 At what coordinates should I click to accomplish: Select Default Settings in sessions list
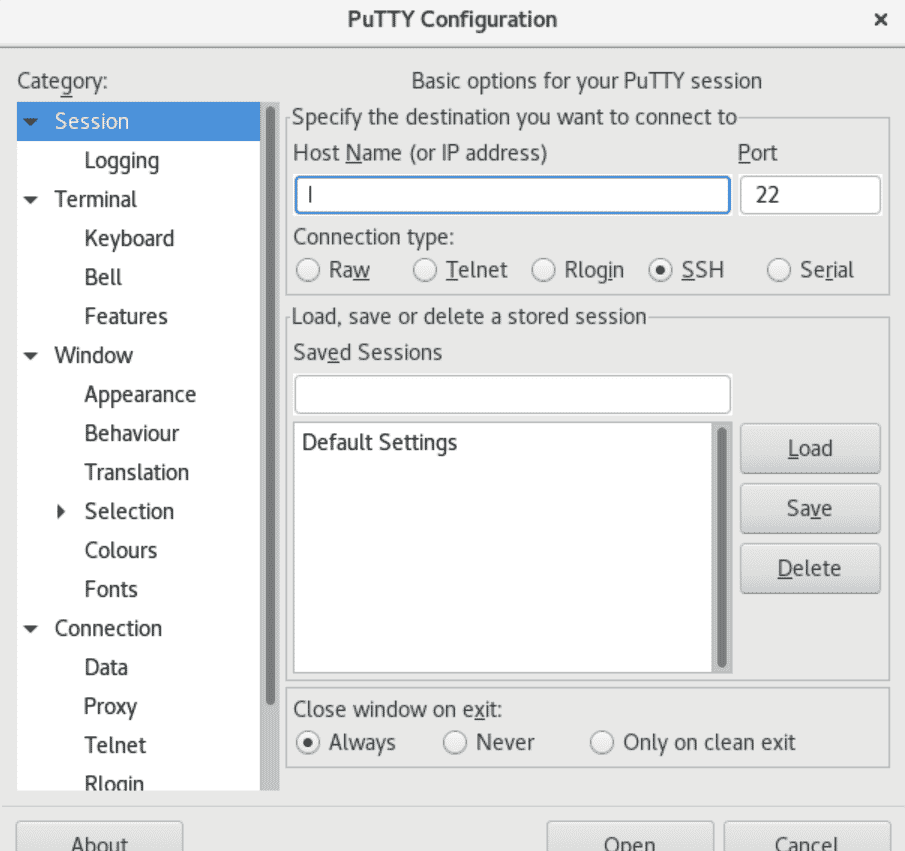tap(380, 443)
